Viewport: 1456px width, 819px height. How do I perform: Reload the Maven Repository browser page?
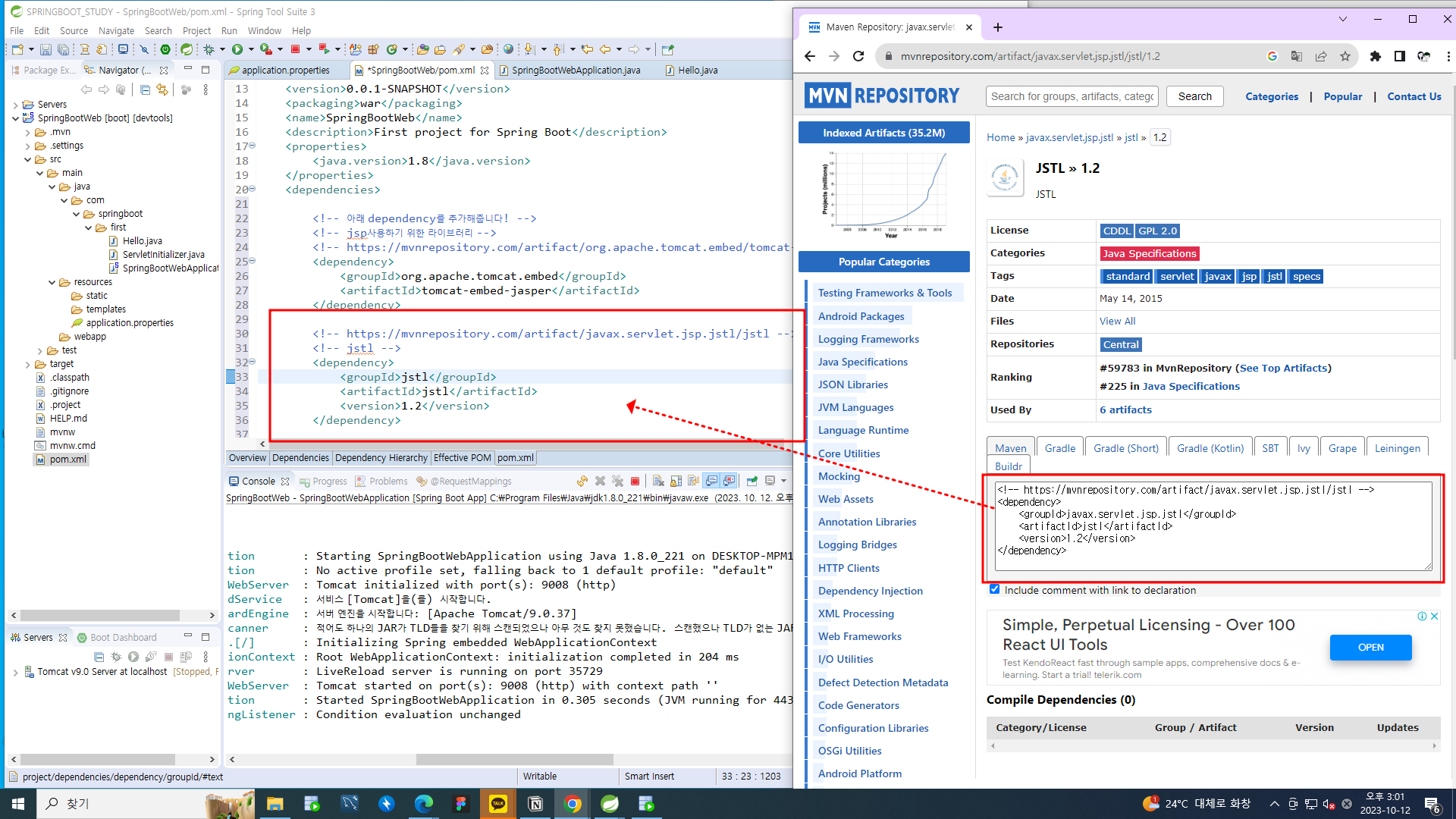858,56
